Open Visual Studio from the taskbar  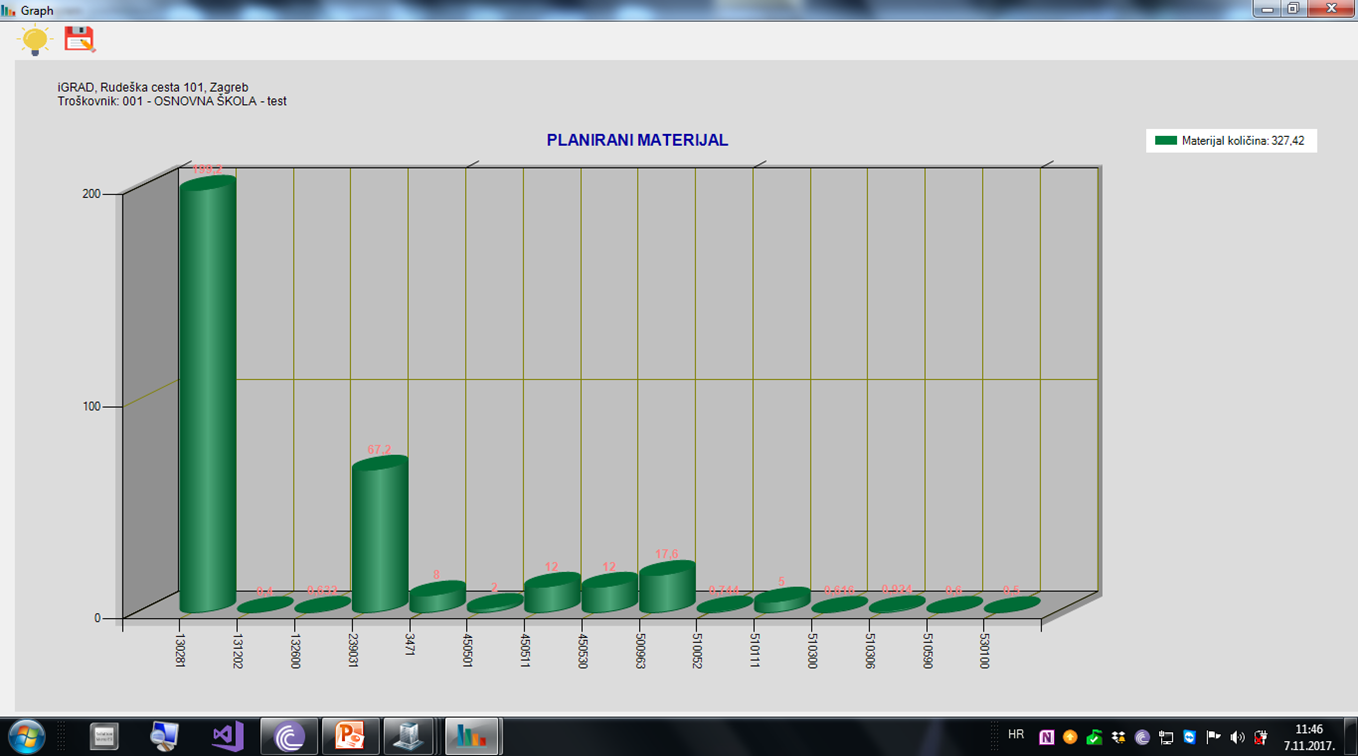[227, 737]
